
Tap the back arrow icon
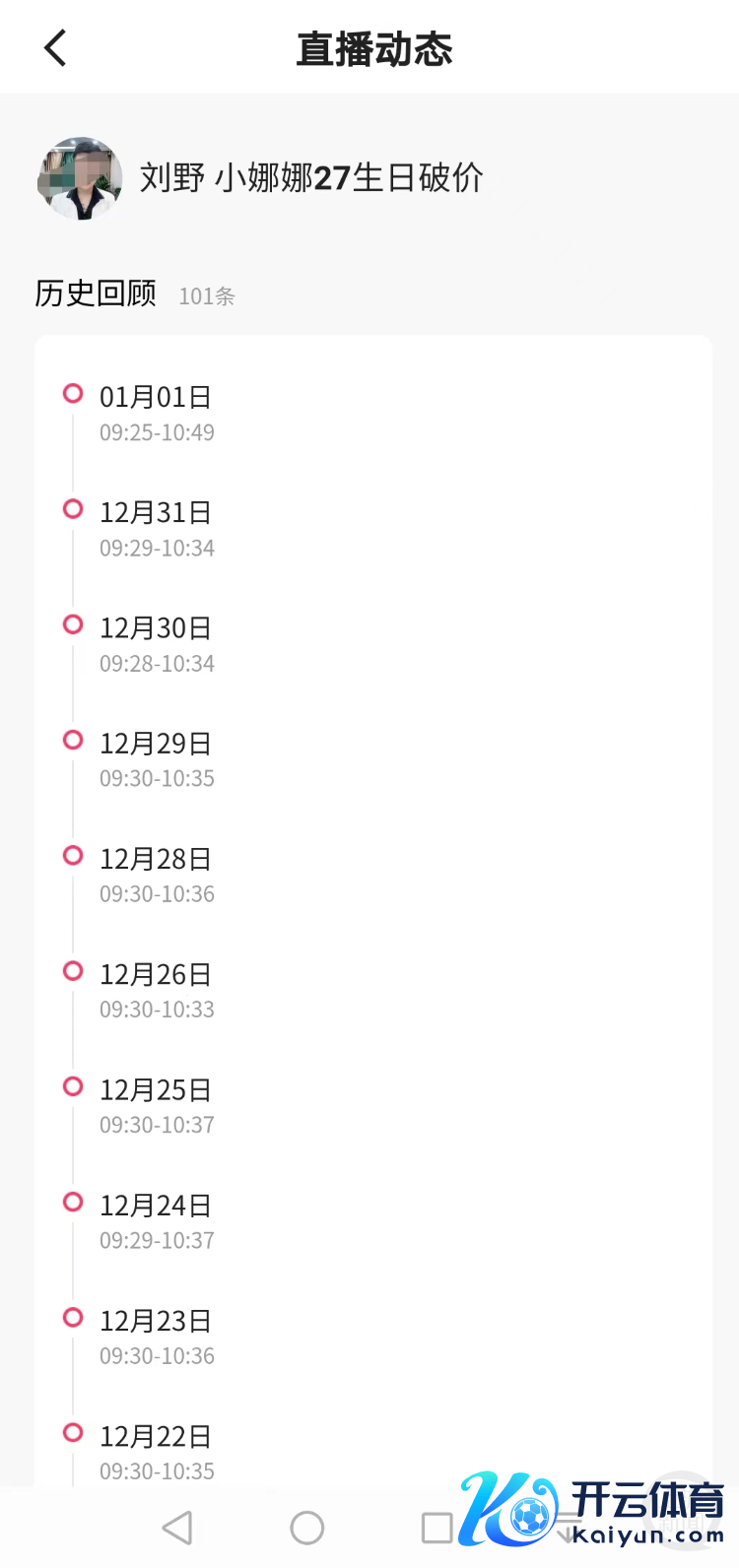(x=55, y=47)
